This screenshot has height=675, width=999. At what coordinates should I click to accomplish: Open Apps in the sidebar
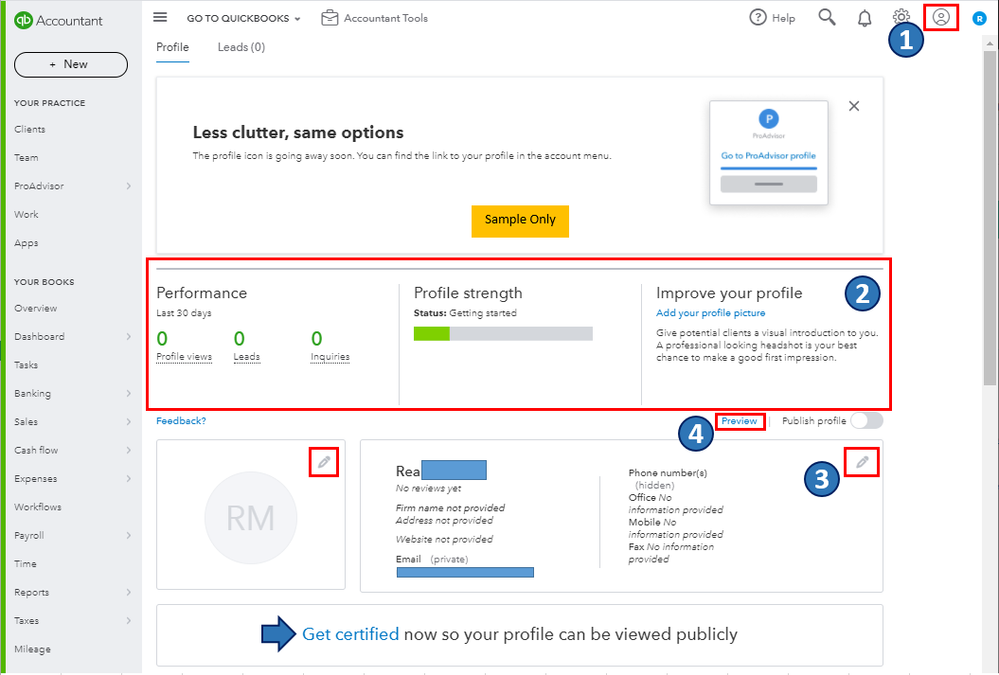26,243
